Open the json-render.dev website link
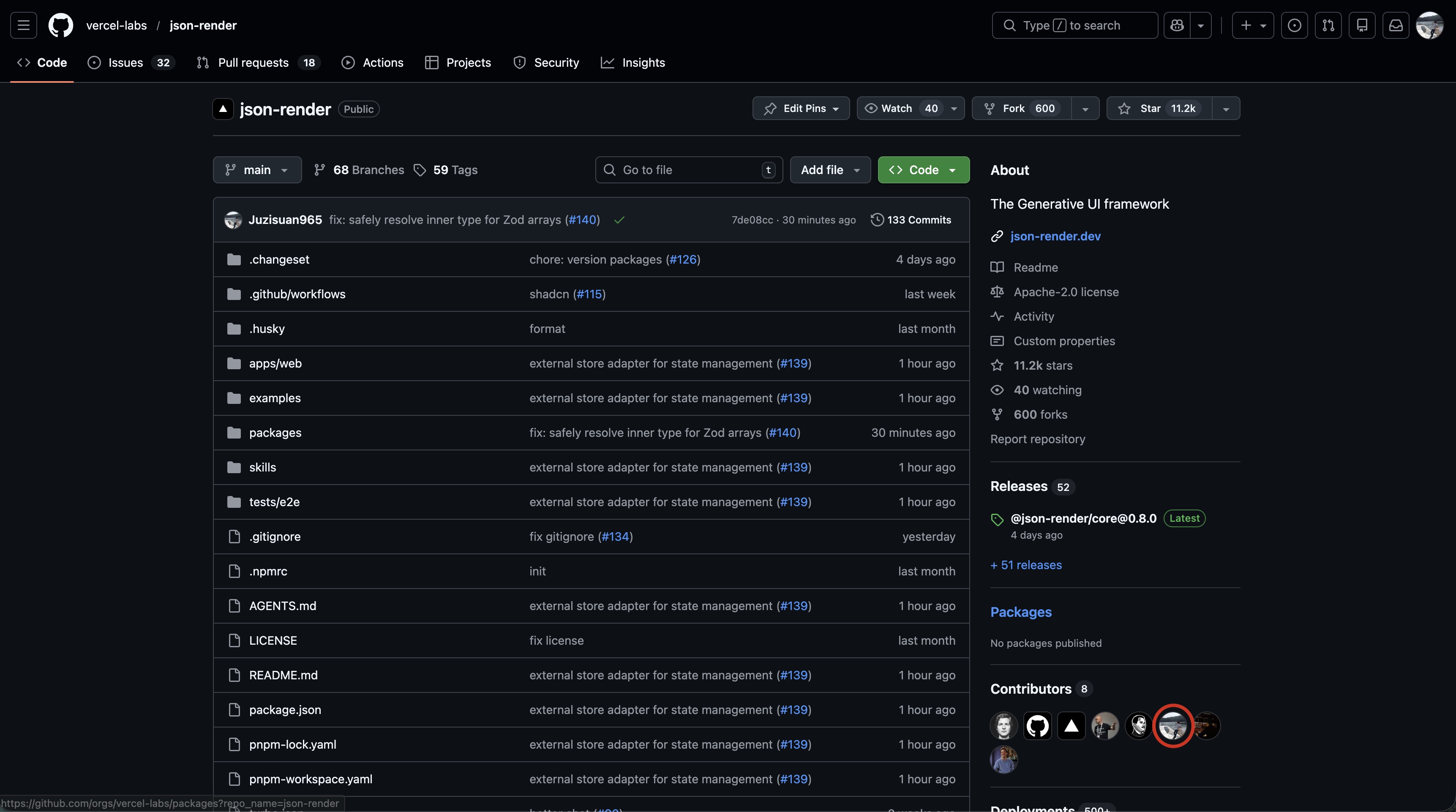The height and width of the screenshot is (812, 1456). (x=1055, y=236)
